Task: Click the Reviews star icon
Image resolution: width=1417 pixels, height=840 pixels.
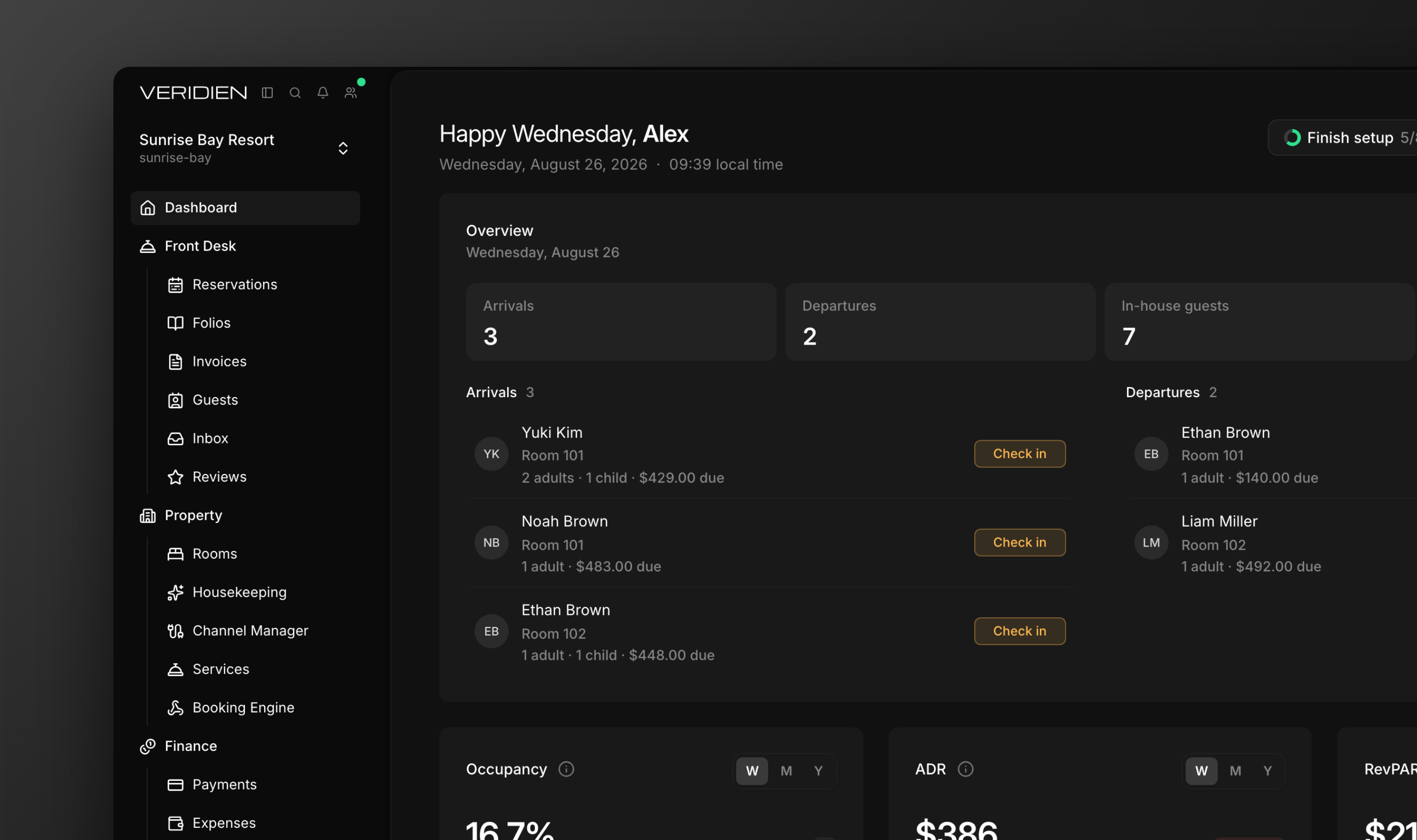Action: tap(176, 477)
